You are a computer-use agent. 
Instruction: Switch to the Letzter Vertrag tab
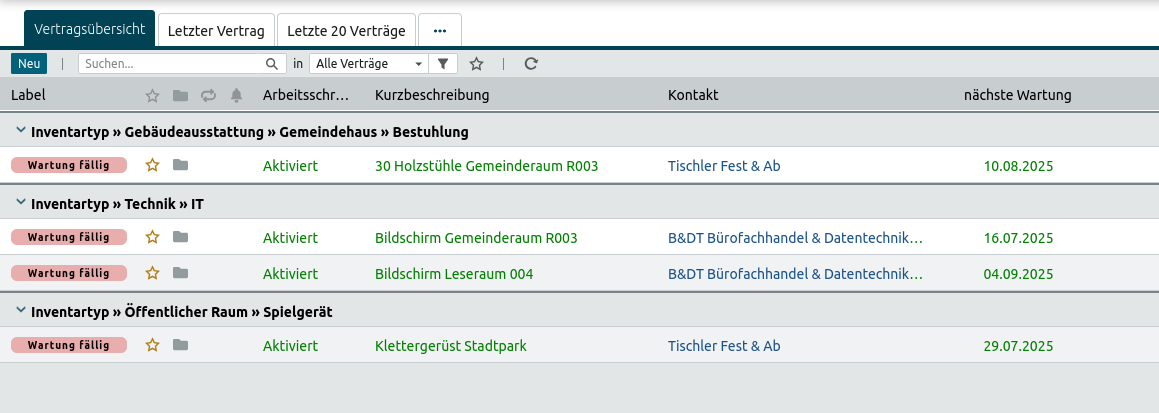pyautogui.click(x=216, y=31)
